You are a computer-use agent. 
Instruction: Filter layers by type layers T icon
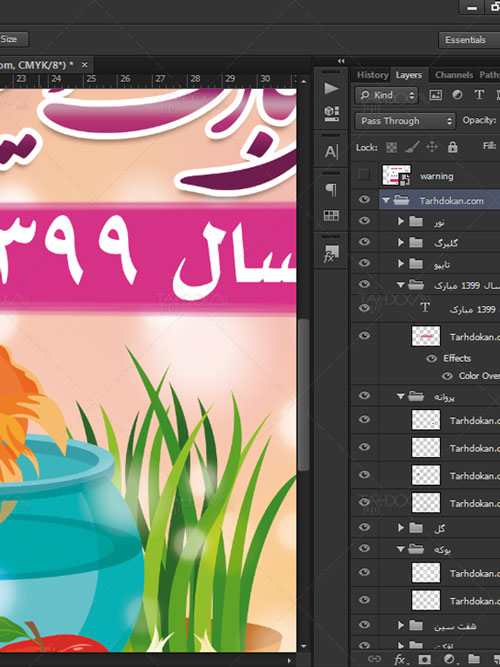(479, 95)
